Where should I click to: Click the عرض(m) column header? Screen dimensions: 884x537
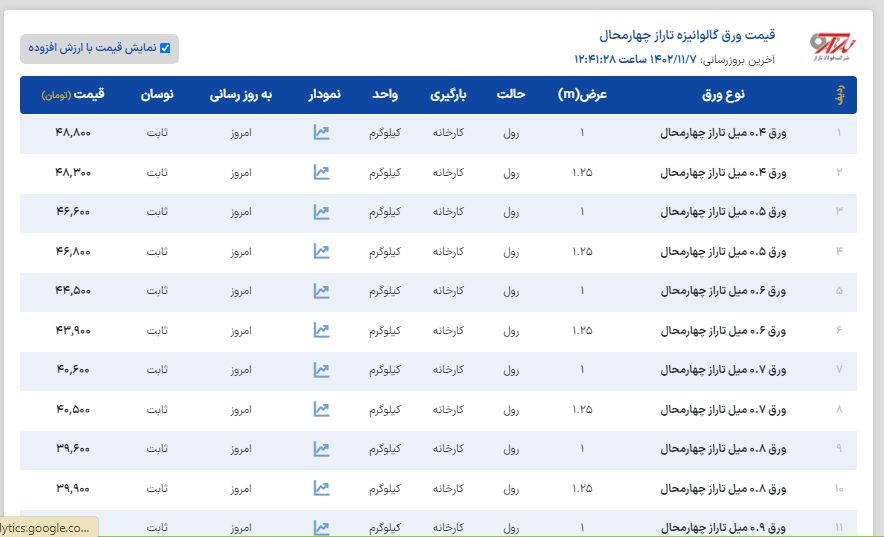point(582,95)
